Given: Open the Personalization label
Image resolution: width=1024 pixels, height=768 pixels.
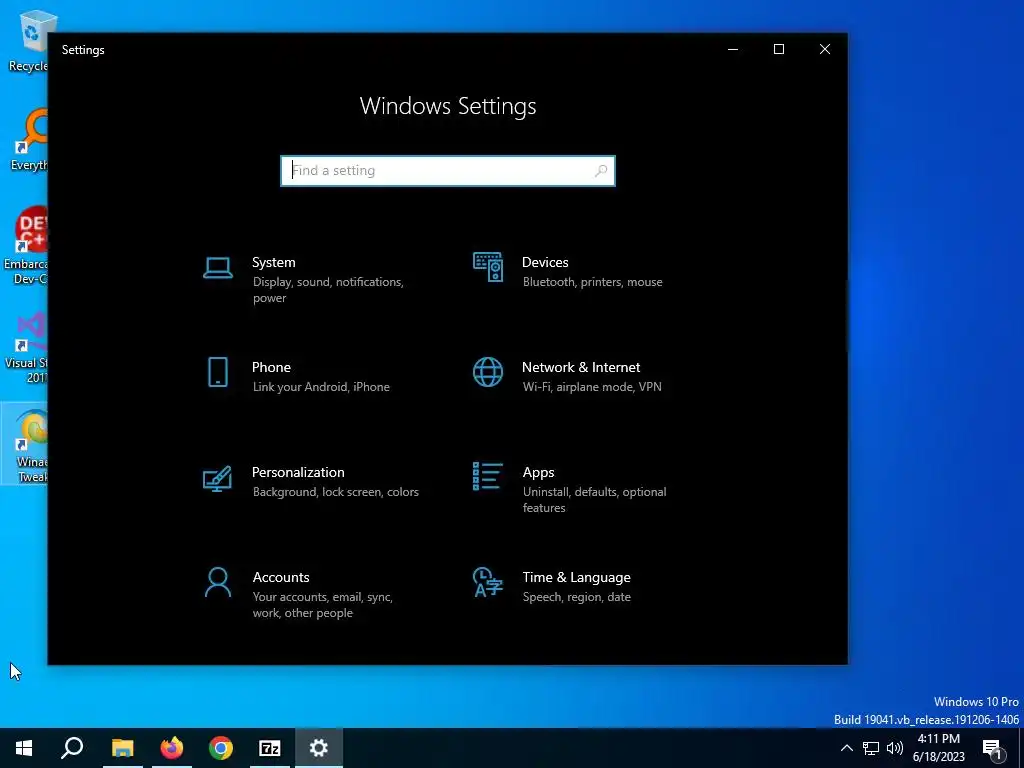Looking at the screenshot, I should [298, 472].
